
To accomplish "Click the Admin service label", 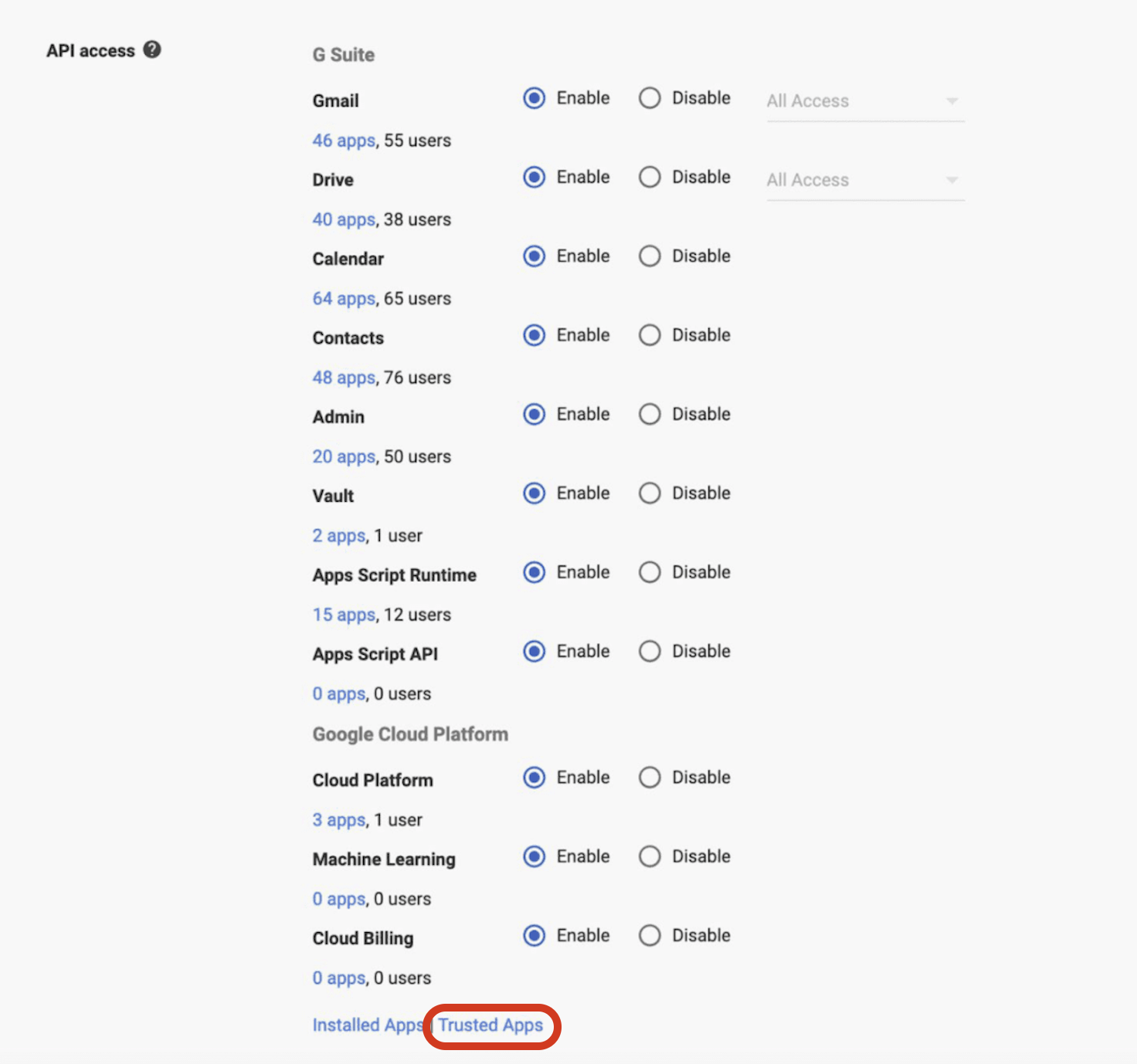I will 338,417.
